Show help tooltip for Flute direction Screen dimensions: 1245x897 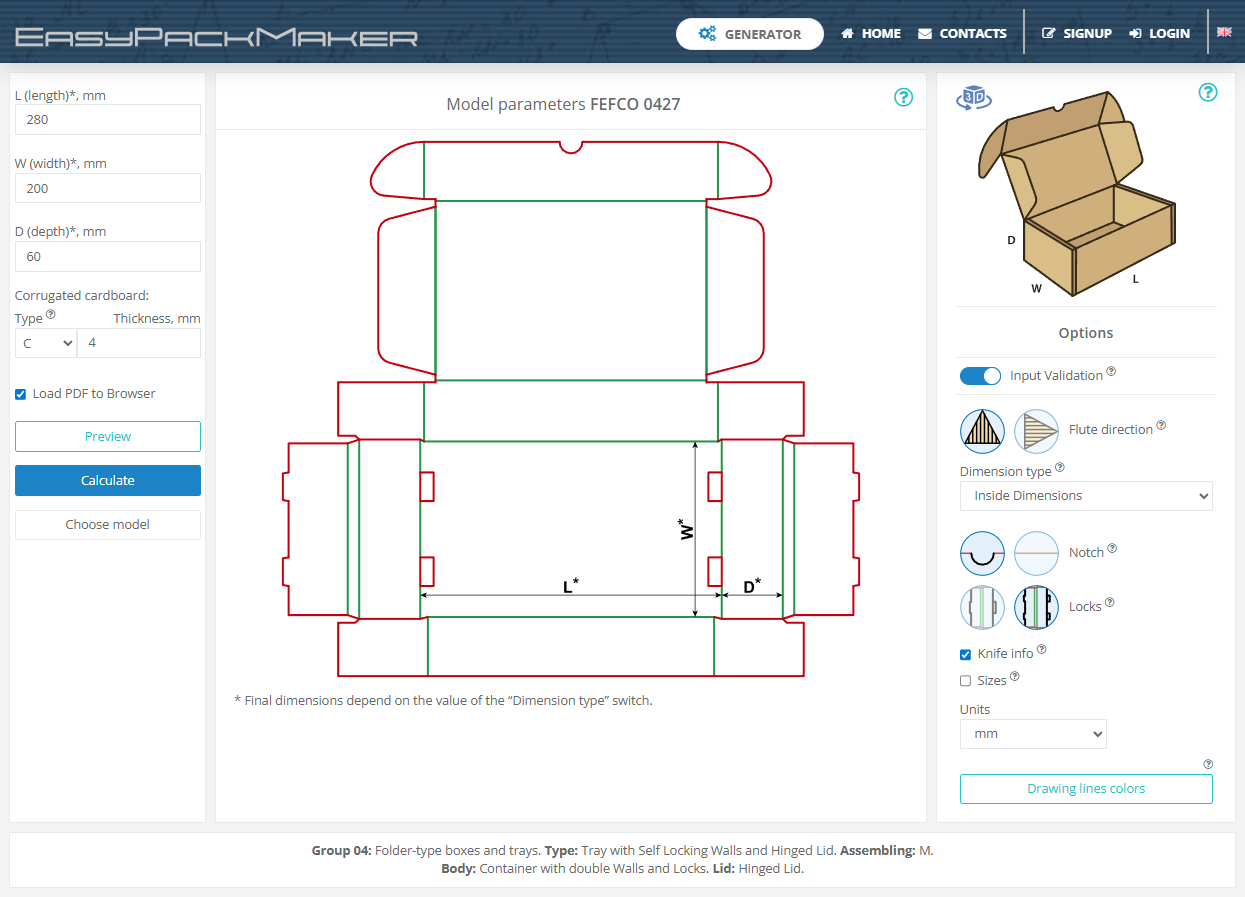pyautogui.click(x=1161, y=425)
